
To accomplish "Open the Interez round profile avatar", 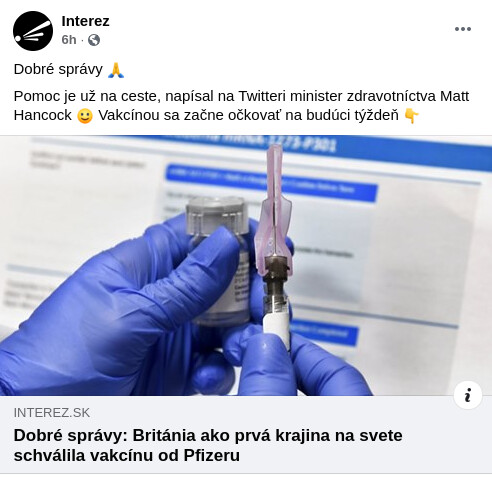I will tap(33, 31).
